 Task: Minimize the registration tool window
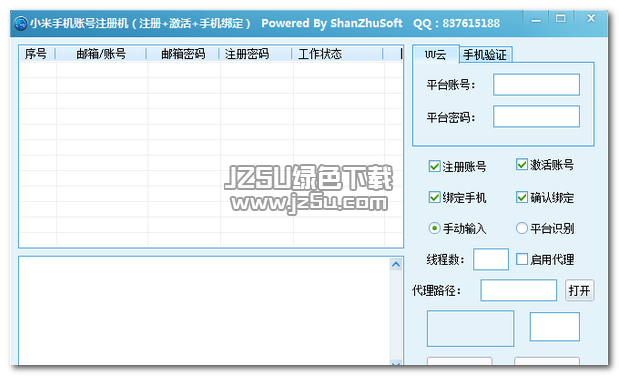click(x=536, y=20)
